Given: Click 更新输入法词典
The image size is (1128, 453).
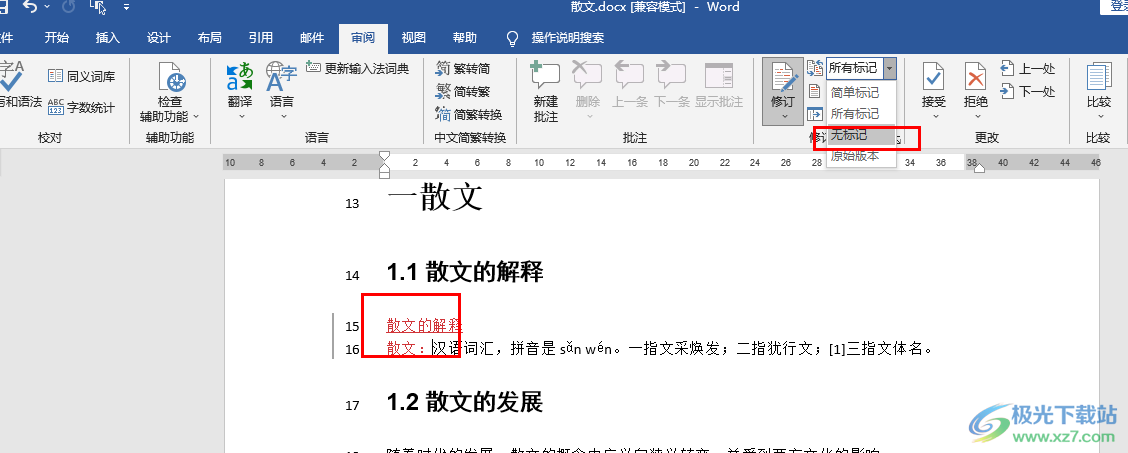Looking at the screenshot, I should [358, 68].
